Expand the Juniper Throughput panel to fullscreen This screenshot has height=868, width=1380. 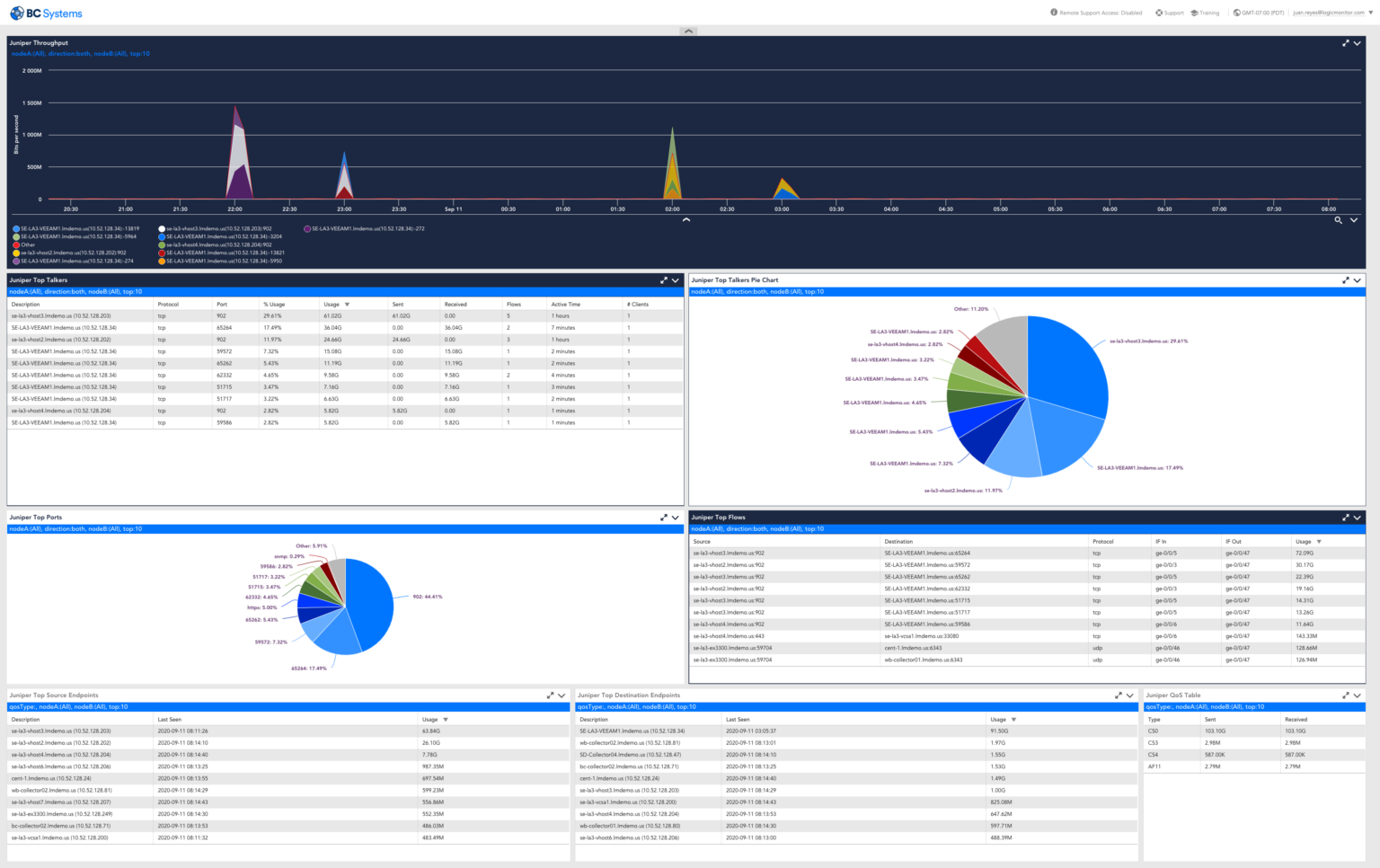coord(1344,42)
